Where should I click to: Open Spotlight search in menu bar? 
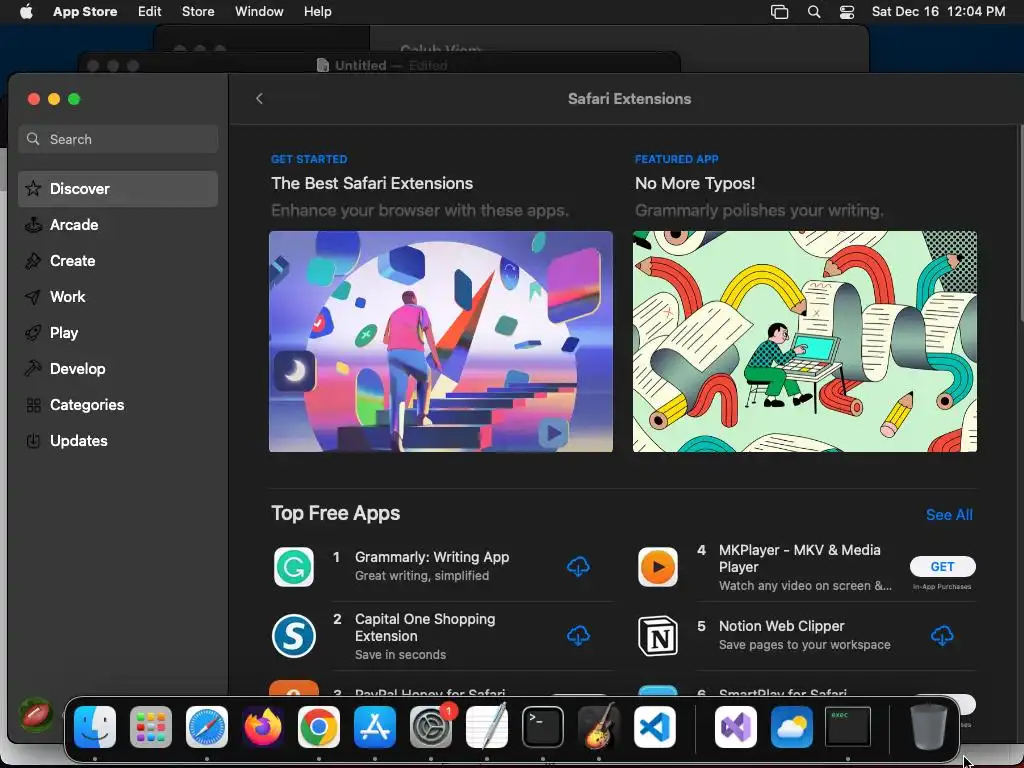[814, 12]
